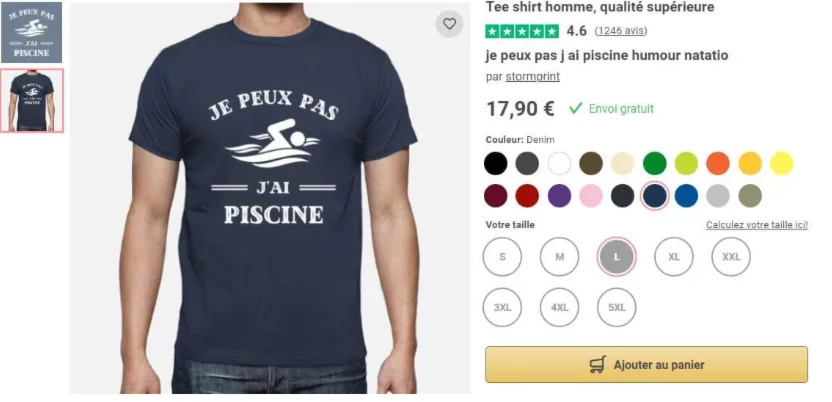Pick size 5XL
Screen dimensions: 832x402
pos(617,308)
